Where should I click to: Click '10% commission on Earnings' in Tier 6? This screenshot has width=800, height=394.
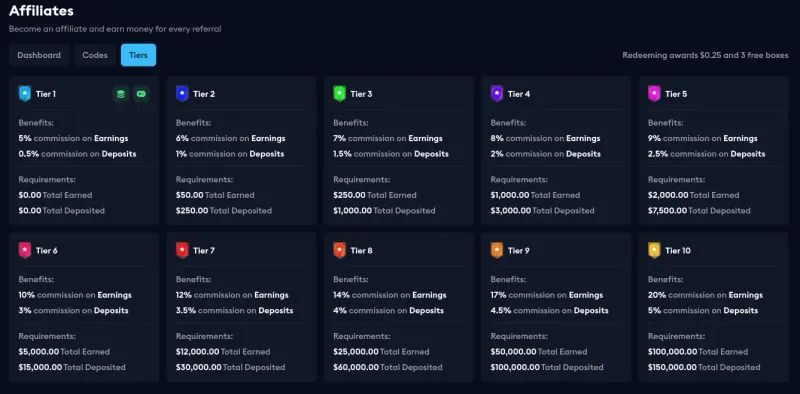(x=76, y=295)
